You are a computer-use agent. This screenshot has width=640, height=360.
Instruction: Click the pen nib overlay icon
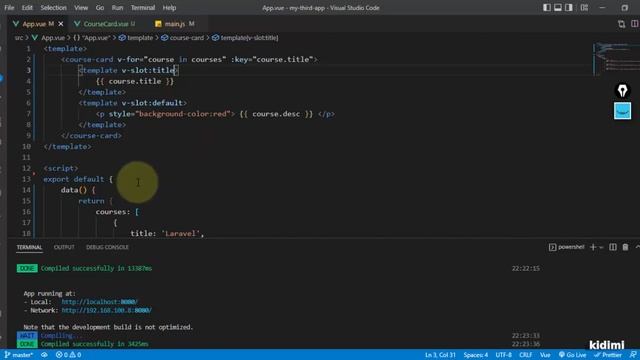(622, 91)
